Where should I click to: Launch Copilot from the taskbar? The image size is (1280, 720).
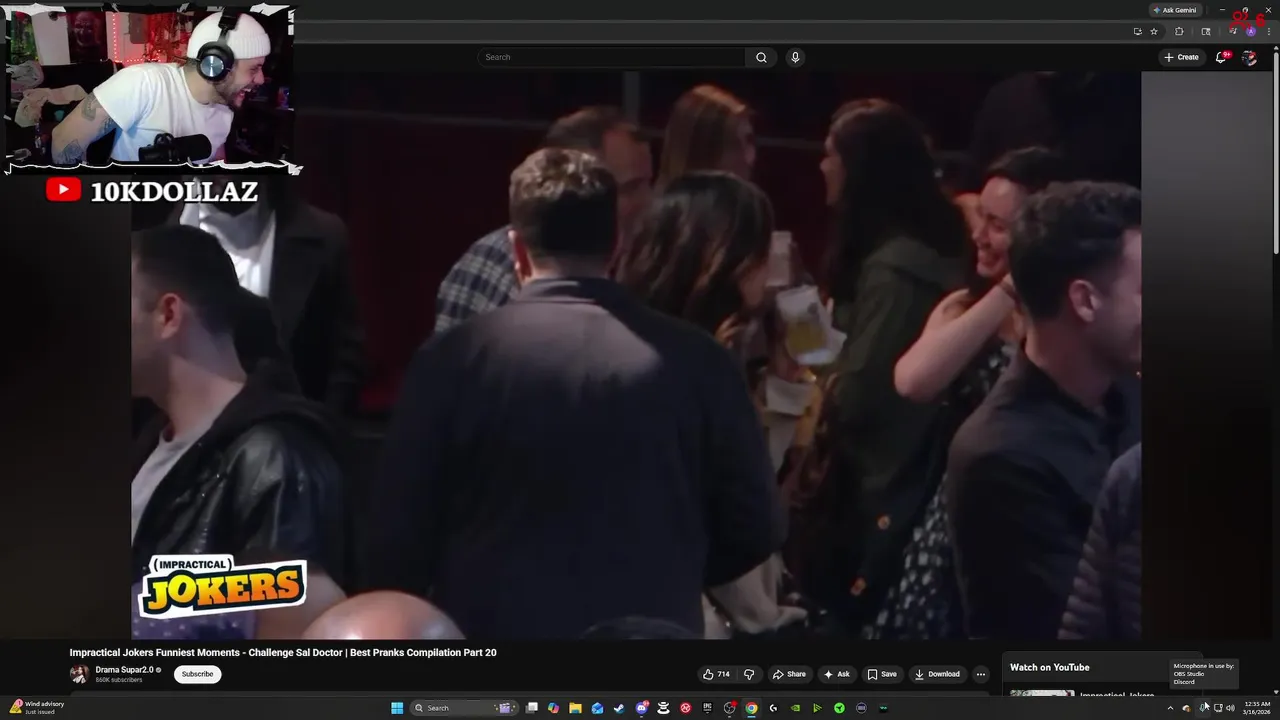click(x=553, y=708)
